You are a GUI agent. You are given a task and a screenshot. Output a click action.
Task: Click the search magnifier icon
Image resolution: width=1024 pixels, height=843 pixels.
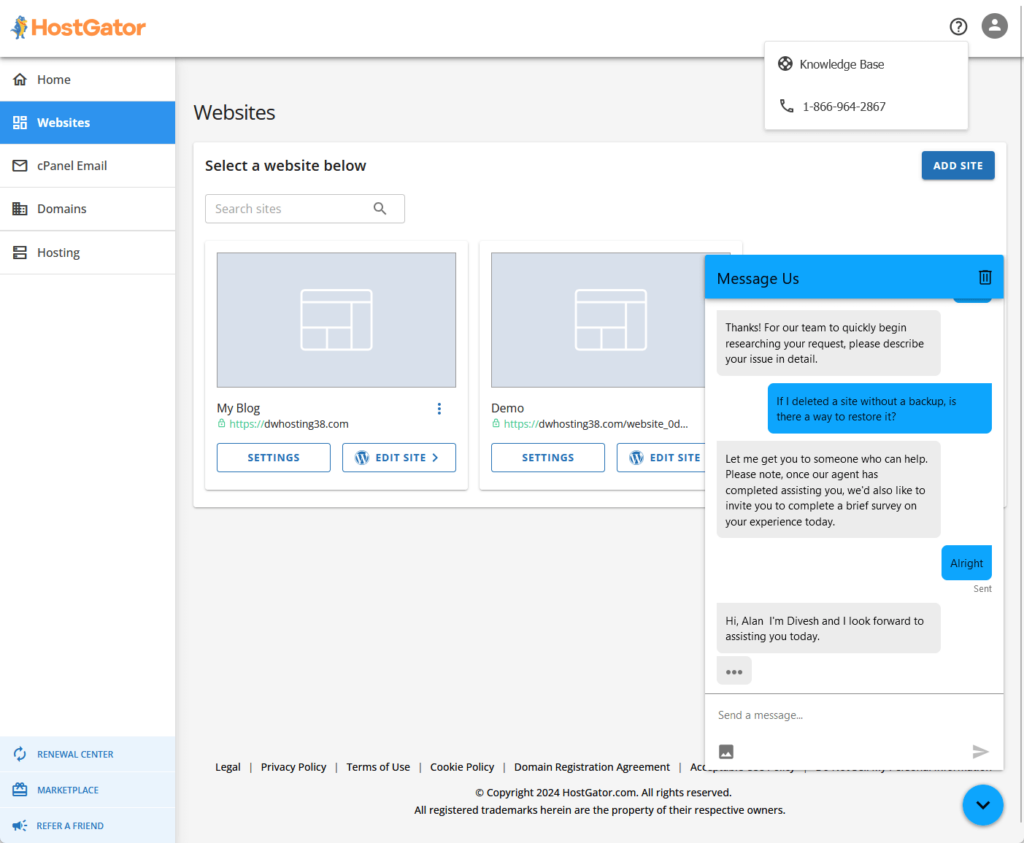(379, 209)
